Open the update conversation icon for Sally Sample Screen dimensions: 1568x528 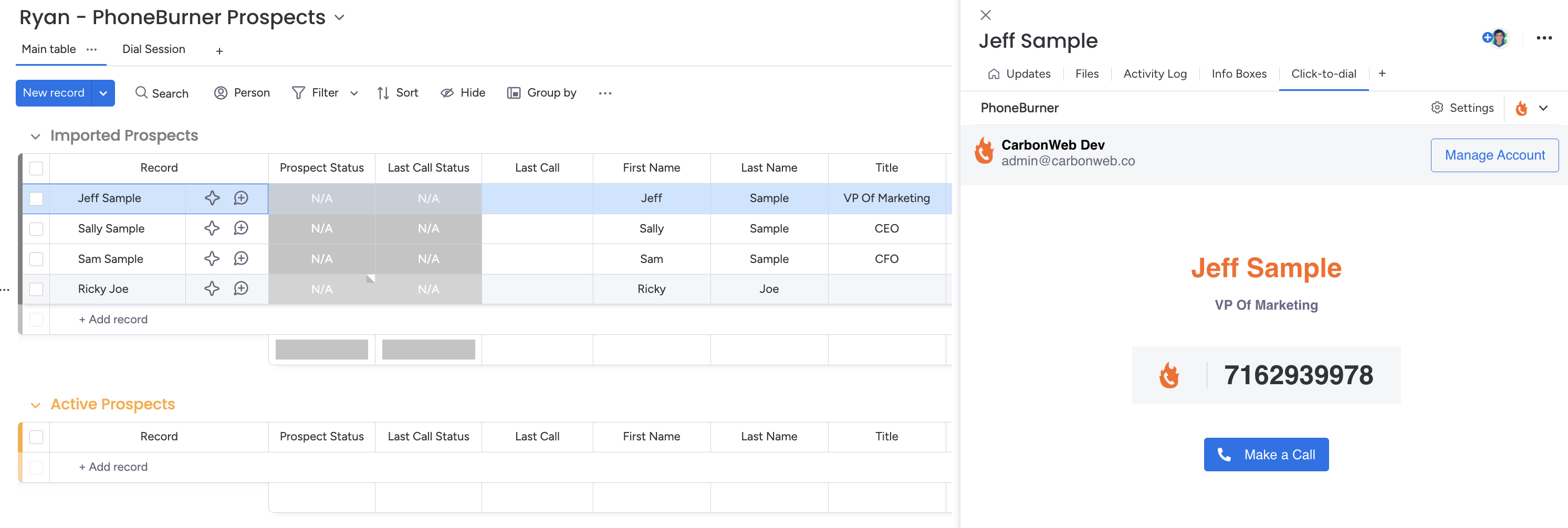click(x=241, y=229)
